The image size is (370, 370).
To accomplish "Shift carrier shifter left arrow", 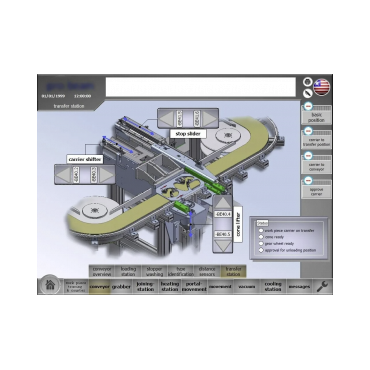I will click(x=64, y=175).
